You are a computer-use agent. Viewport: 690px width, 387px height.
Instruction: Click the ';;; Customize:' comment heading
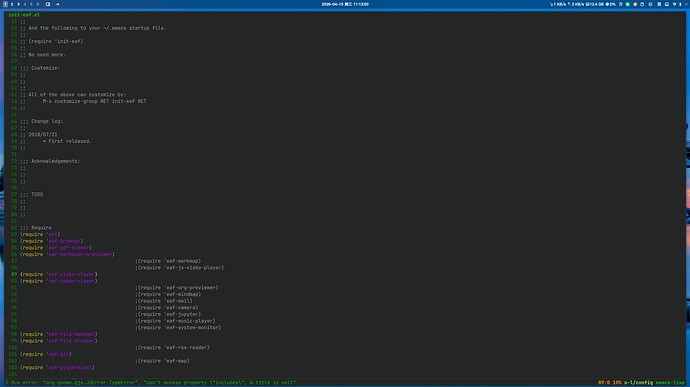coord(40,68)
